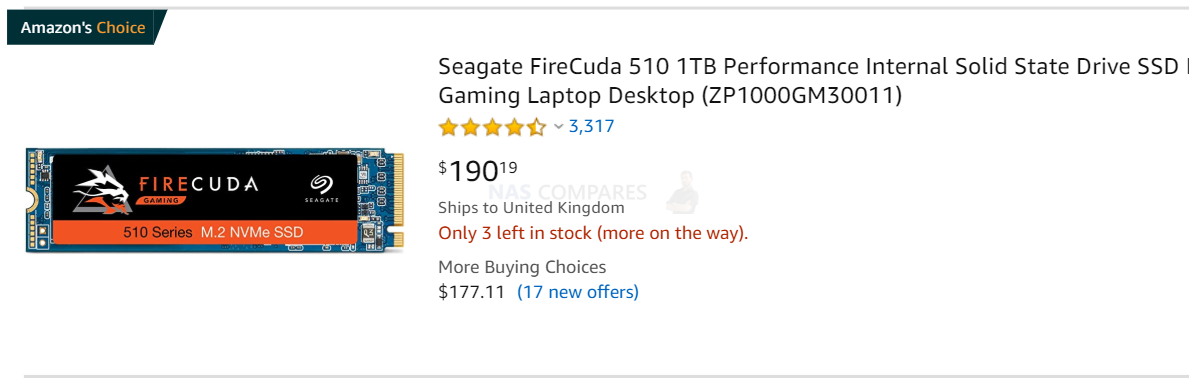Open the 3,317 customer ratings link

pos(591,127)
